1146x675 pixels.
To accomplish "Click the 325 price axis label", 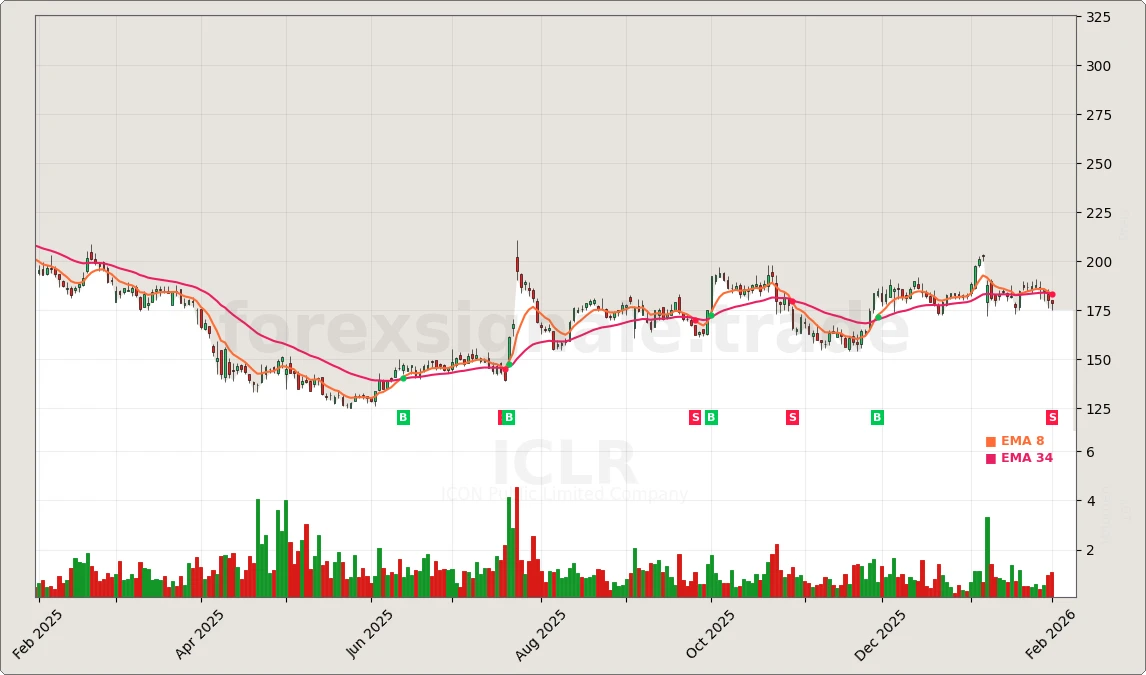I will tap(1098, 18).
